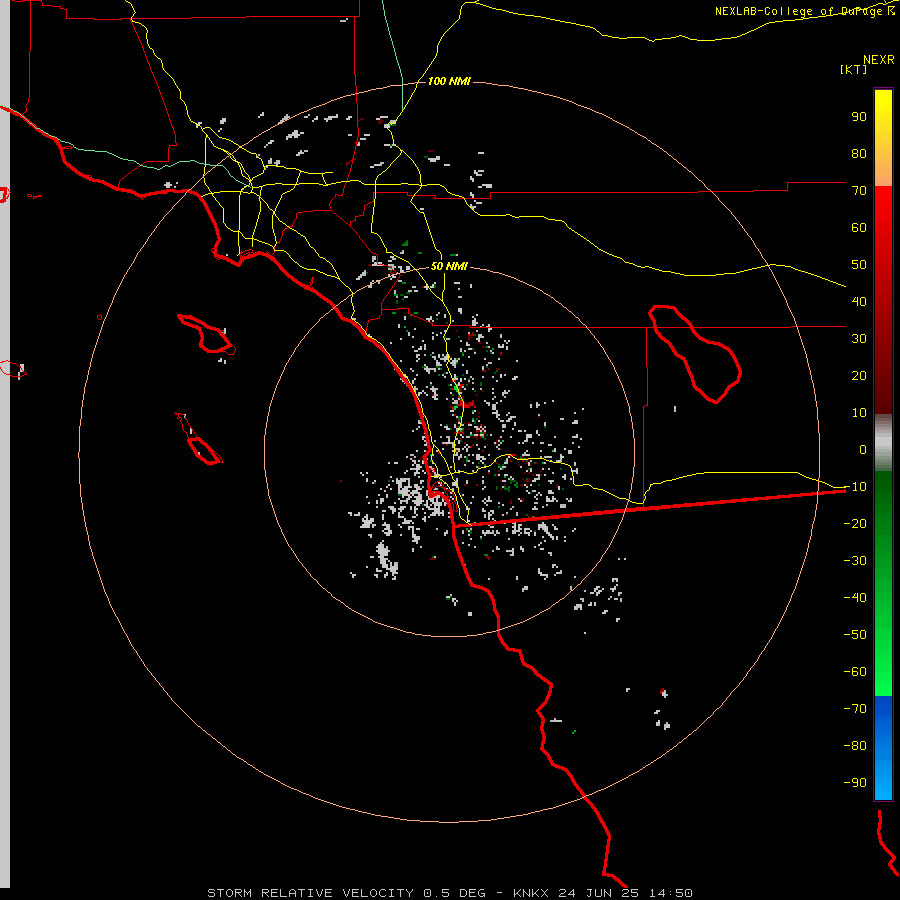Click the -20 knot scale value
The height and width of the screenshot is (900, 900).
(855, 523)
